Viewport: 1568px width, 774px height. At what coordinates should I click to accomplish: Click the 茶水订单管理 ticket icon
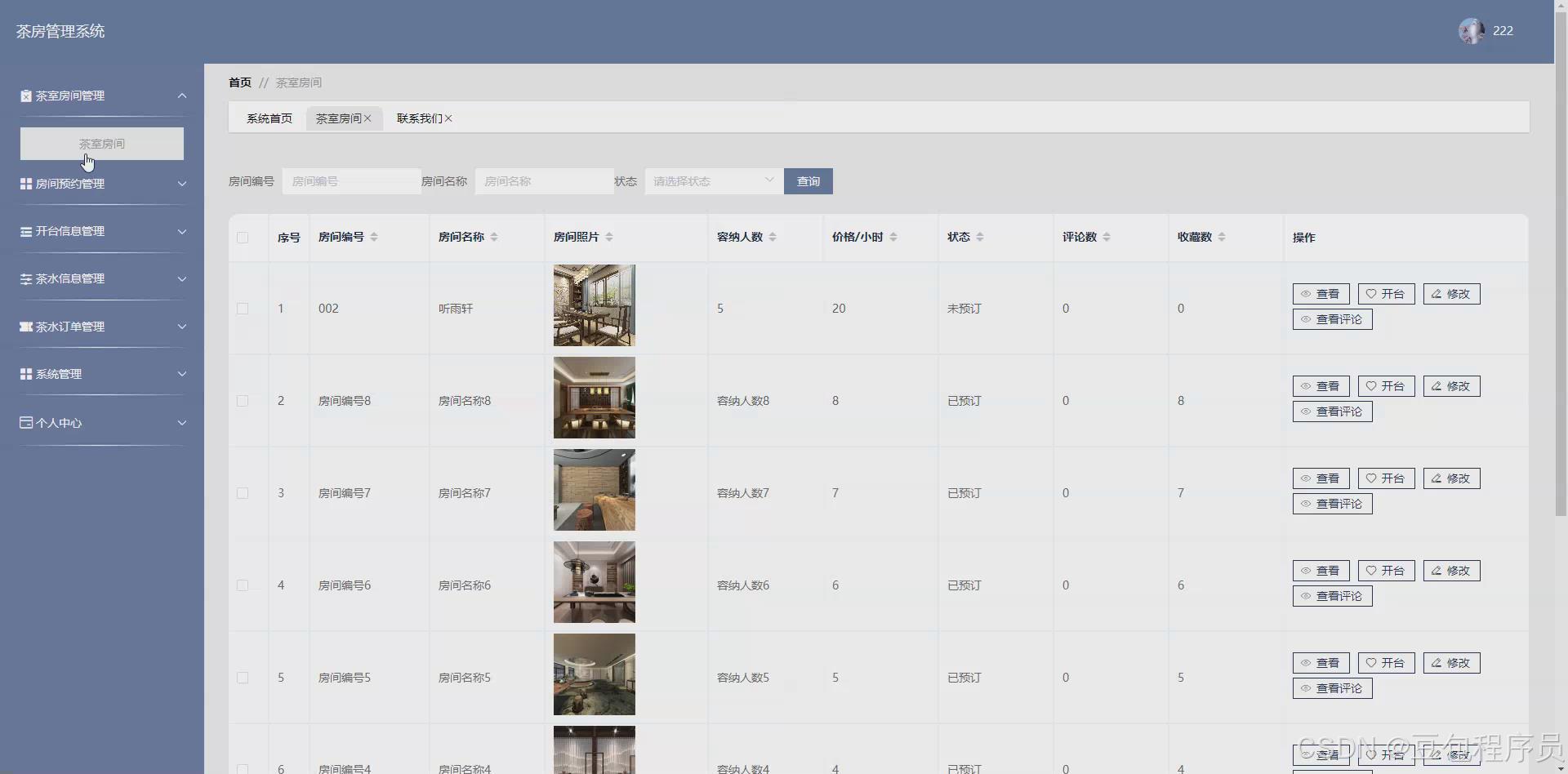coord(26,327)
